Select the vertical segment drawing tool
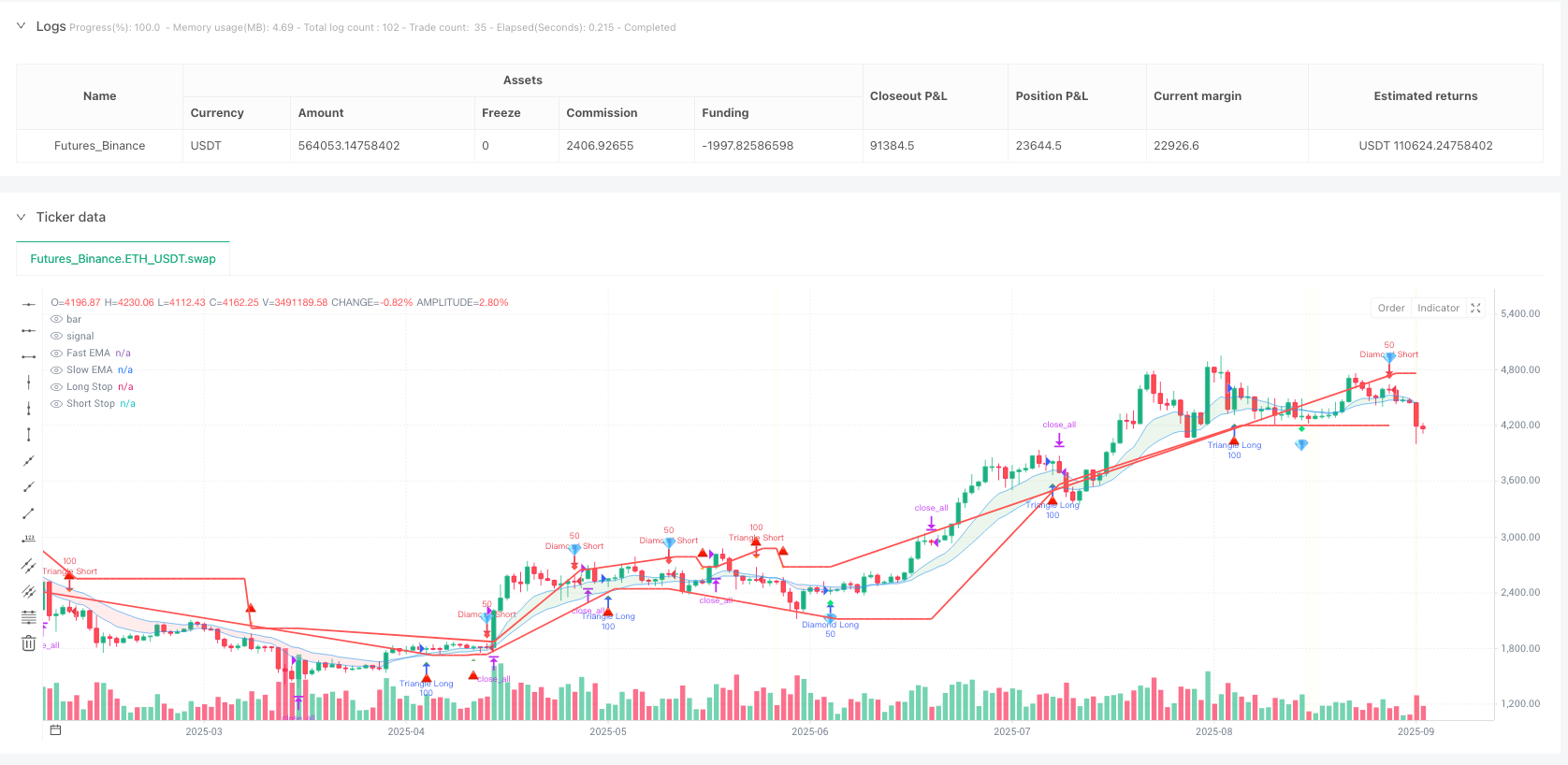 [x=29, y=435]
